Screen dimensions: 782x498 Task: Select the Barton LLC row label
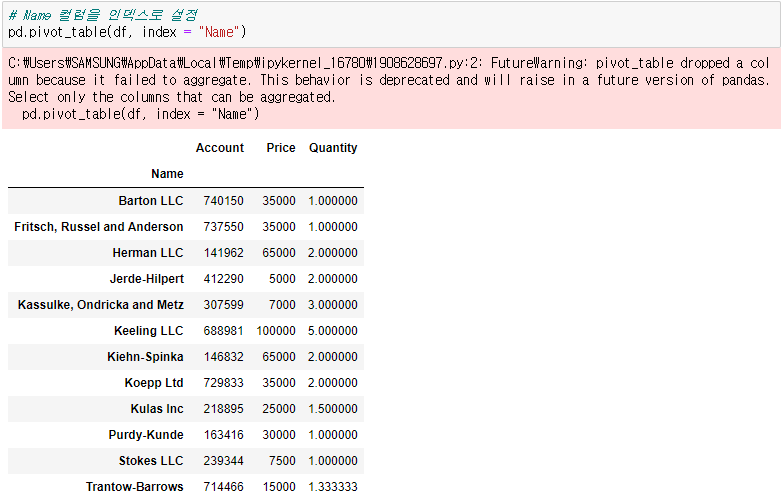[x=151, y=200]
